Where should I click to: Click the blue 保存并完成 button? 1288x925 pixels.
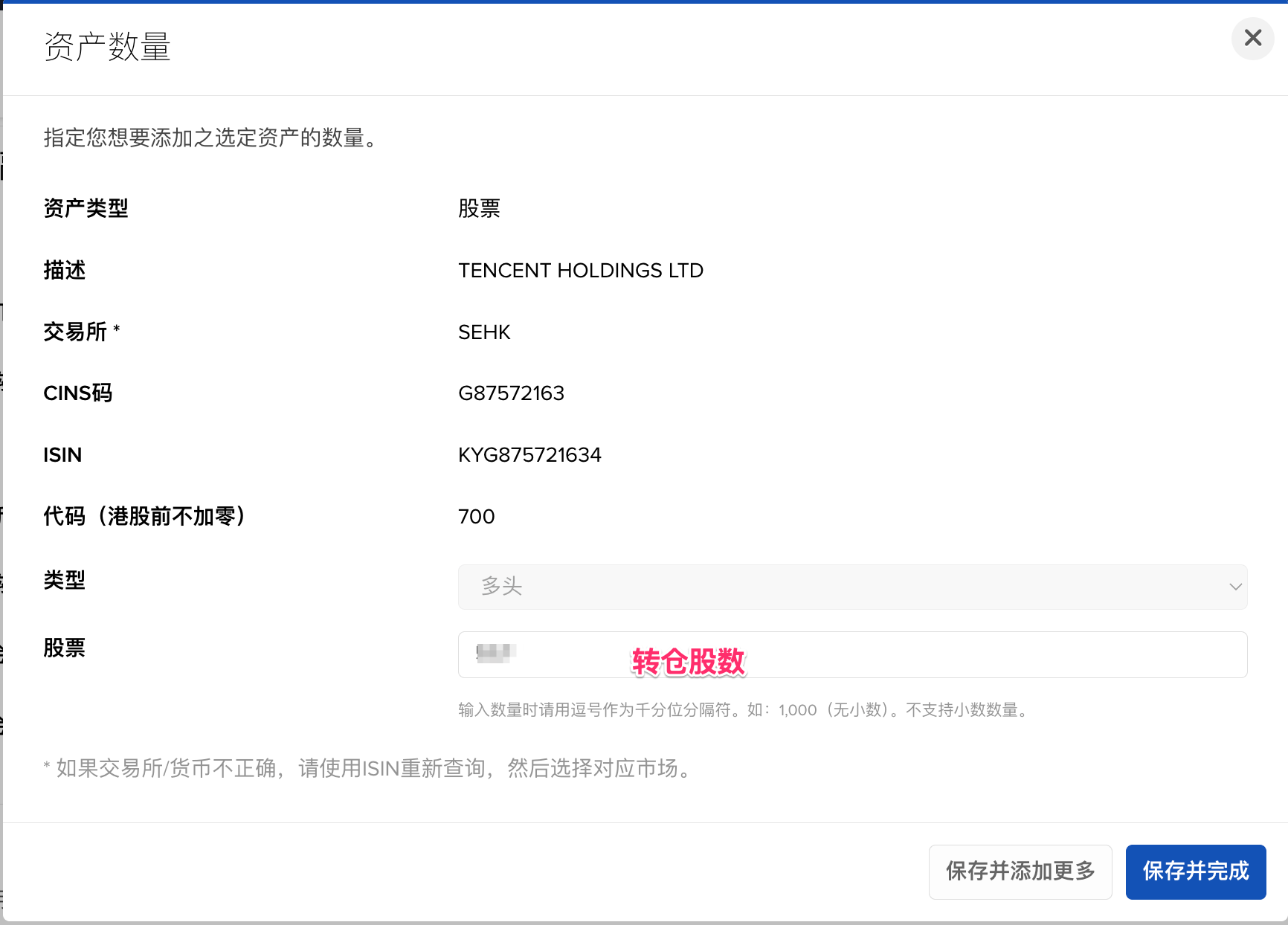tap(1195, 871)
